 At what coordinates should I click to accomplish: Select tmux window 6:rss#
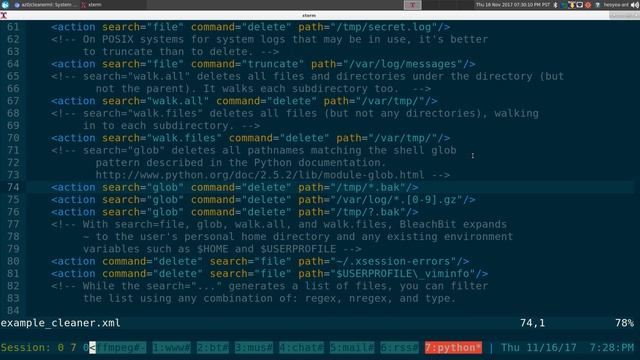399,347
